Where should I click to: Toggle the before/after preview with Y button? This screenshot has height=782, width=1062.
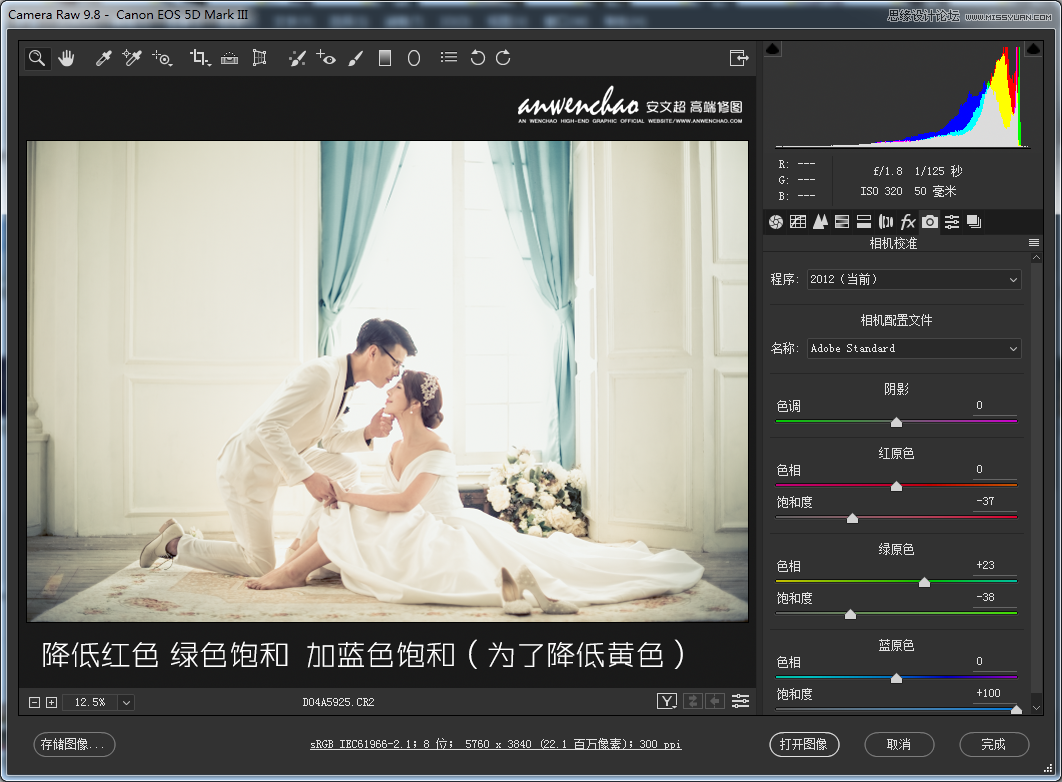pyautogui.click(x=666, y=701)
